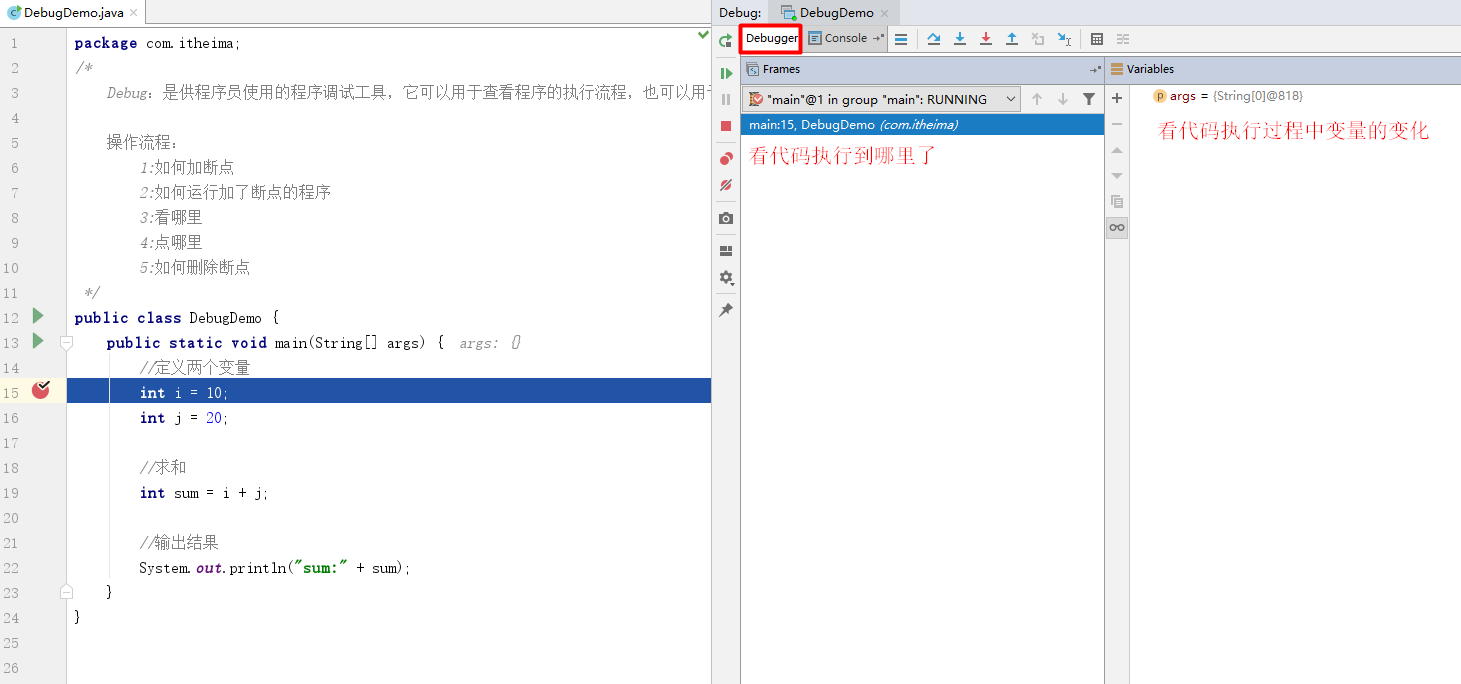
Task: Click the Frames panel hide arrow
Action: coord(1095,69)
